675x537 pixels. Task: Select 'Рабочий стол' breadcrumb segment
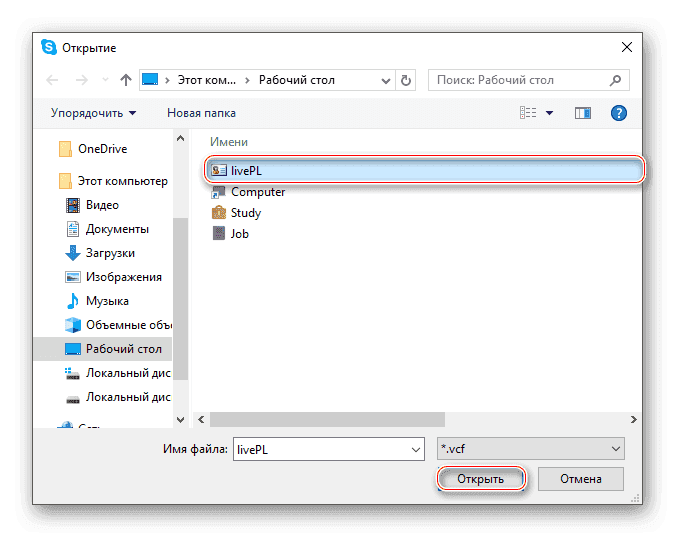297,80
